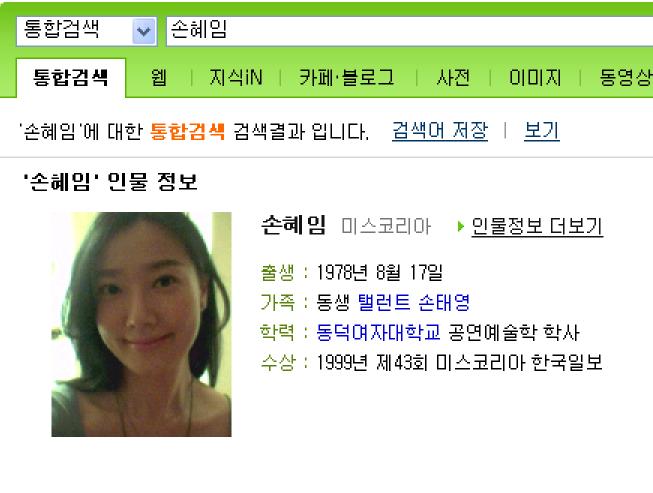Click the orange 통합검색 text in result summary
653x493 pixels.
tap(187, 132)
